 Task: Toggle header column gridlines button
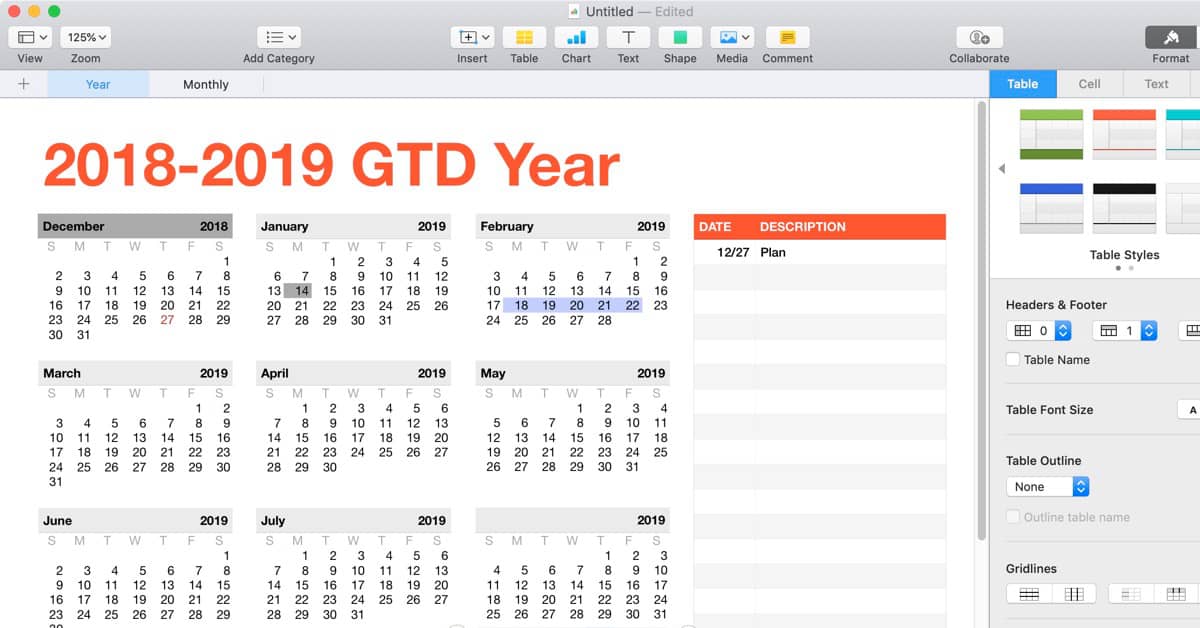pos(1131,594)
